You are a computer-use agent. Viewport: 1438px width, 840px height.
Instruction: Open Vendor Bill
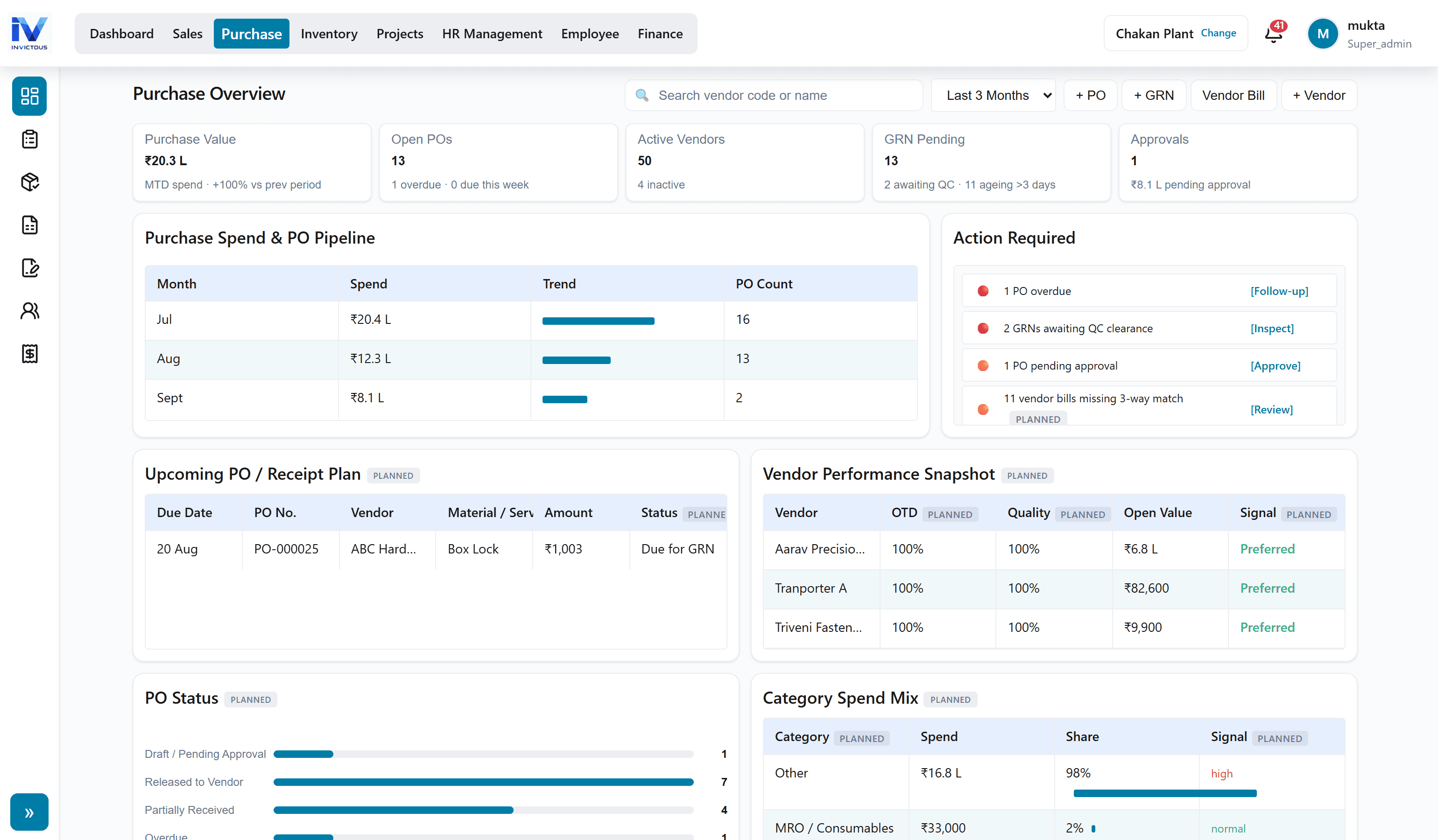(1233, 95)
